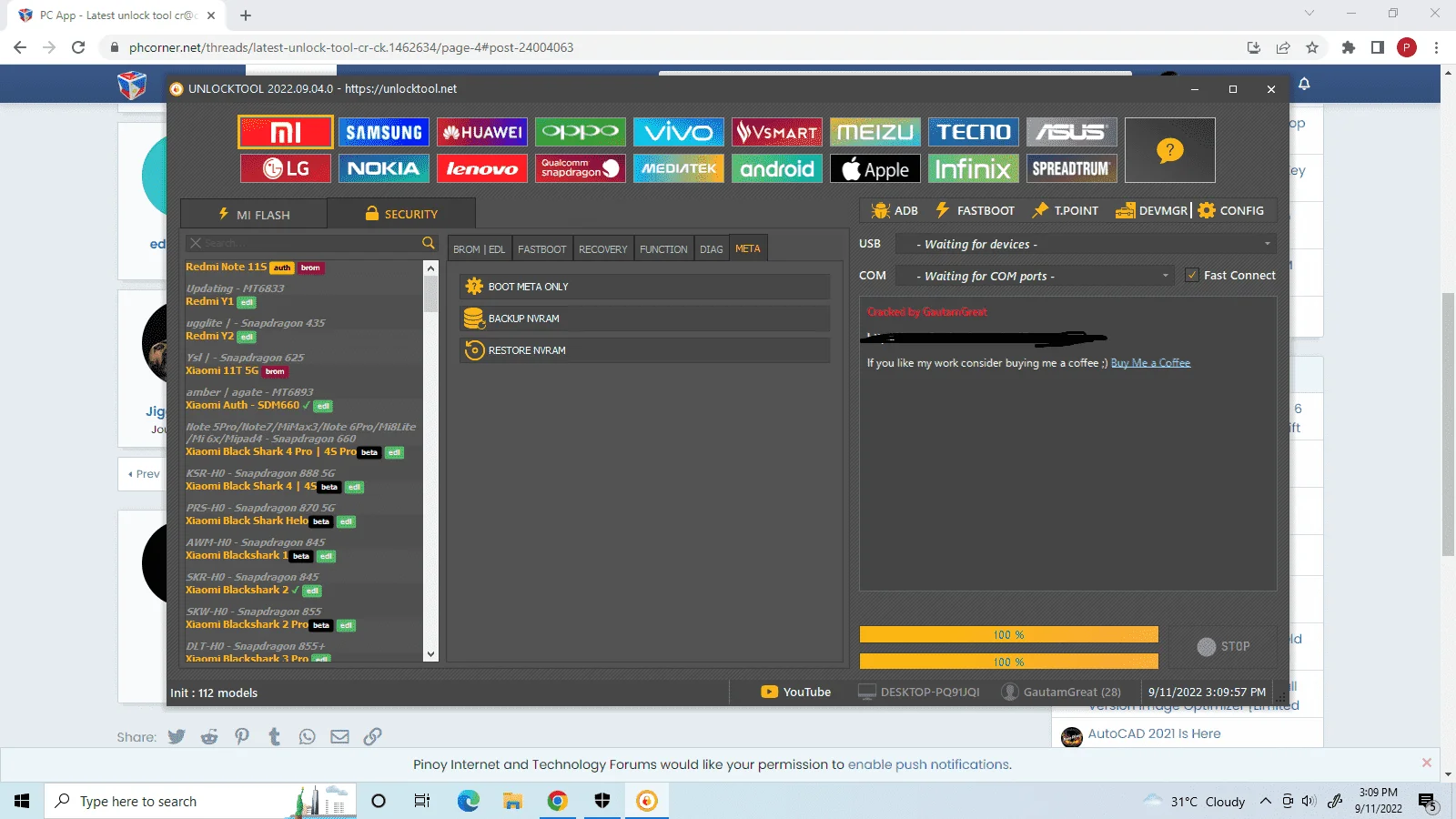Open the Android brand tile
1456x819 pixels.
[x=777, y=168]
